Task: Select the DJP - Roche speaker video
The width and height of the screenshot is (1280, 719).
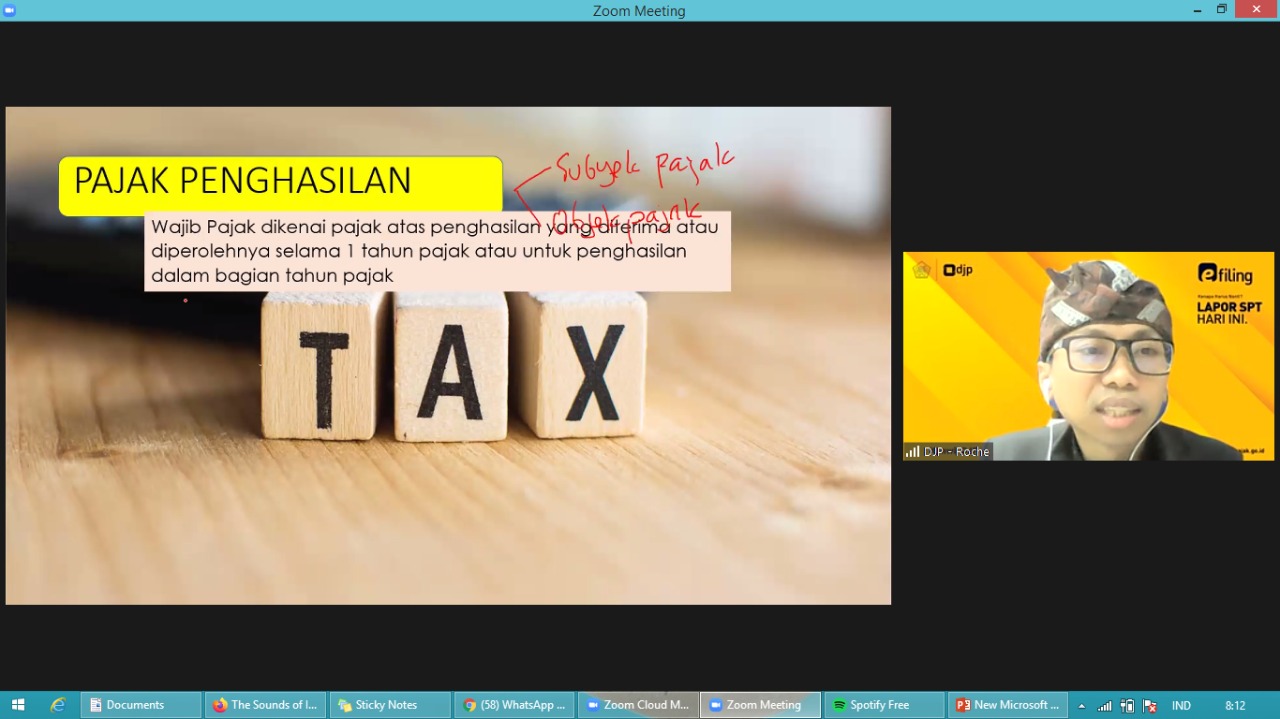Action: [1088, 355]
